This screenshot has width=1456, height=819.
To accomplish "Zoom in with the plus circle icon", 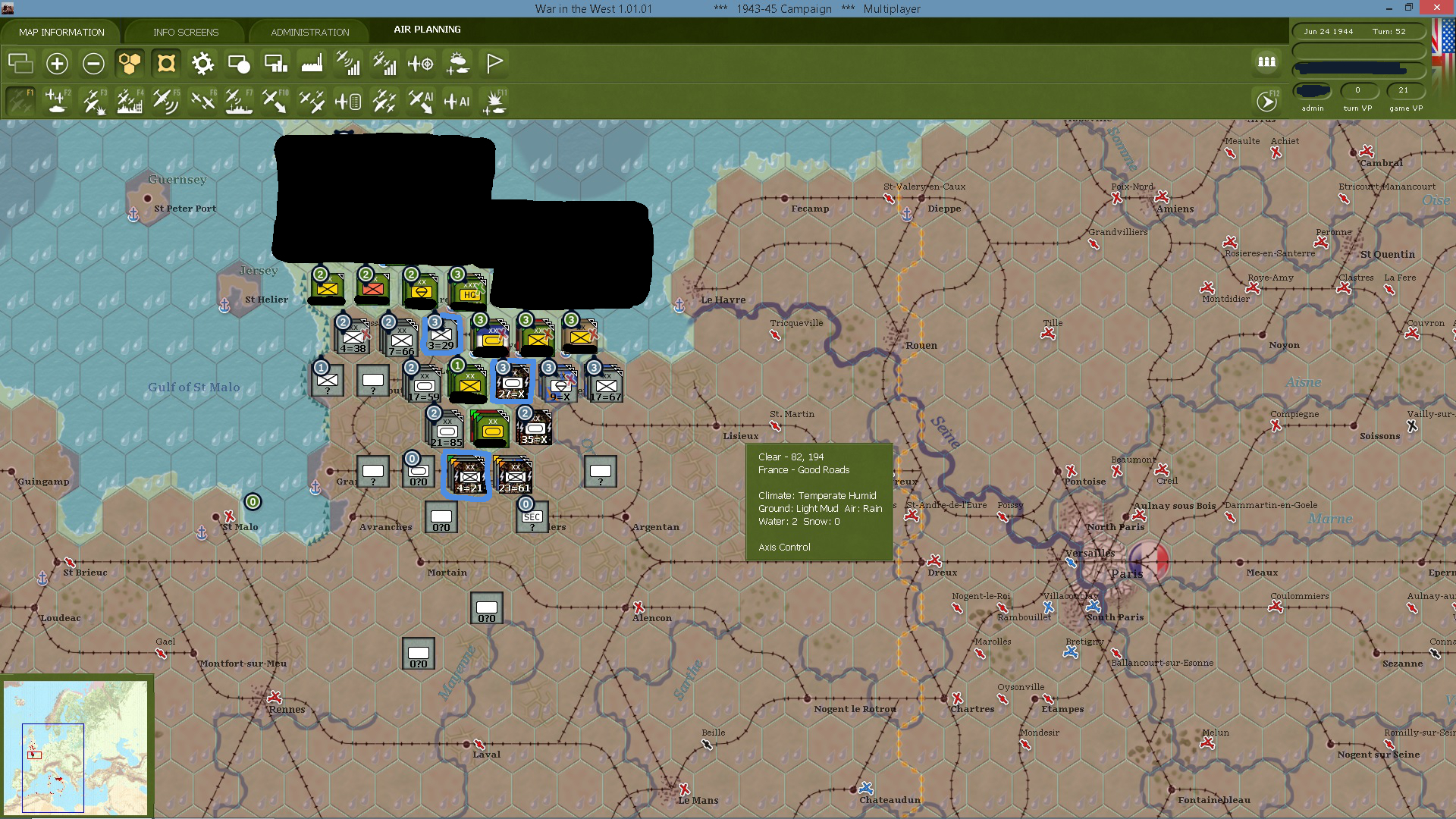I will tap(57, 64).
